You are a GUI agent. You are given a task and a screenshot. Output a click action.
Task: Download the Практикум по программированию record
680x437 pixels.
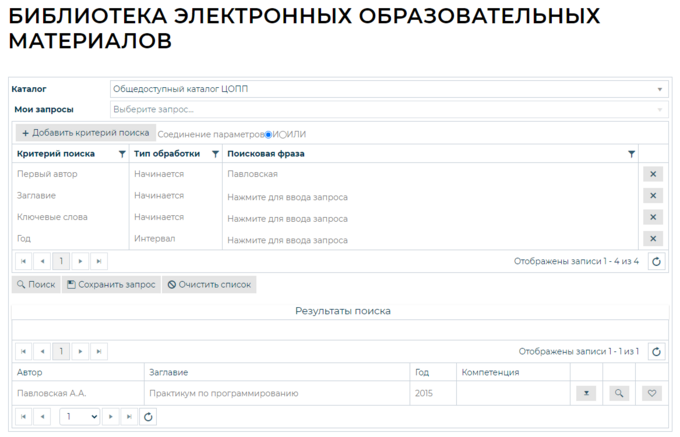(587, 393)
